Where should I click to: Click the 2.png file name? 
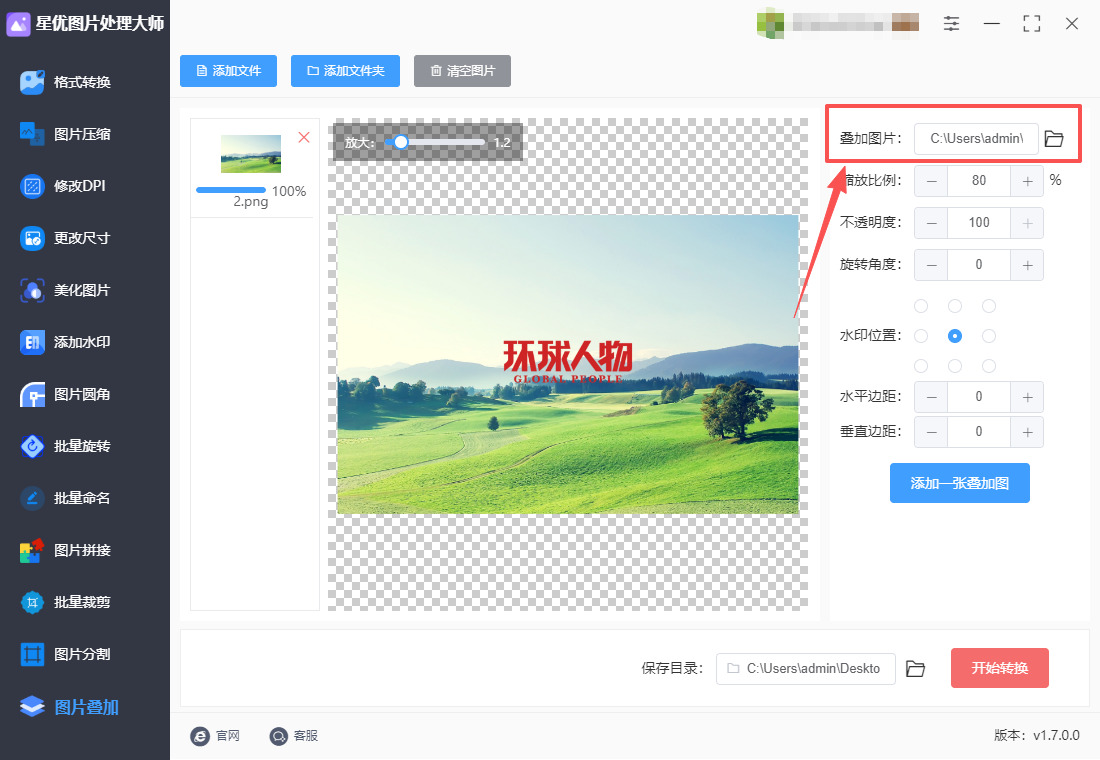pos(250,202)
